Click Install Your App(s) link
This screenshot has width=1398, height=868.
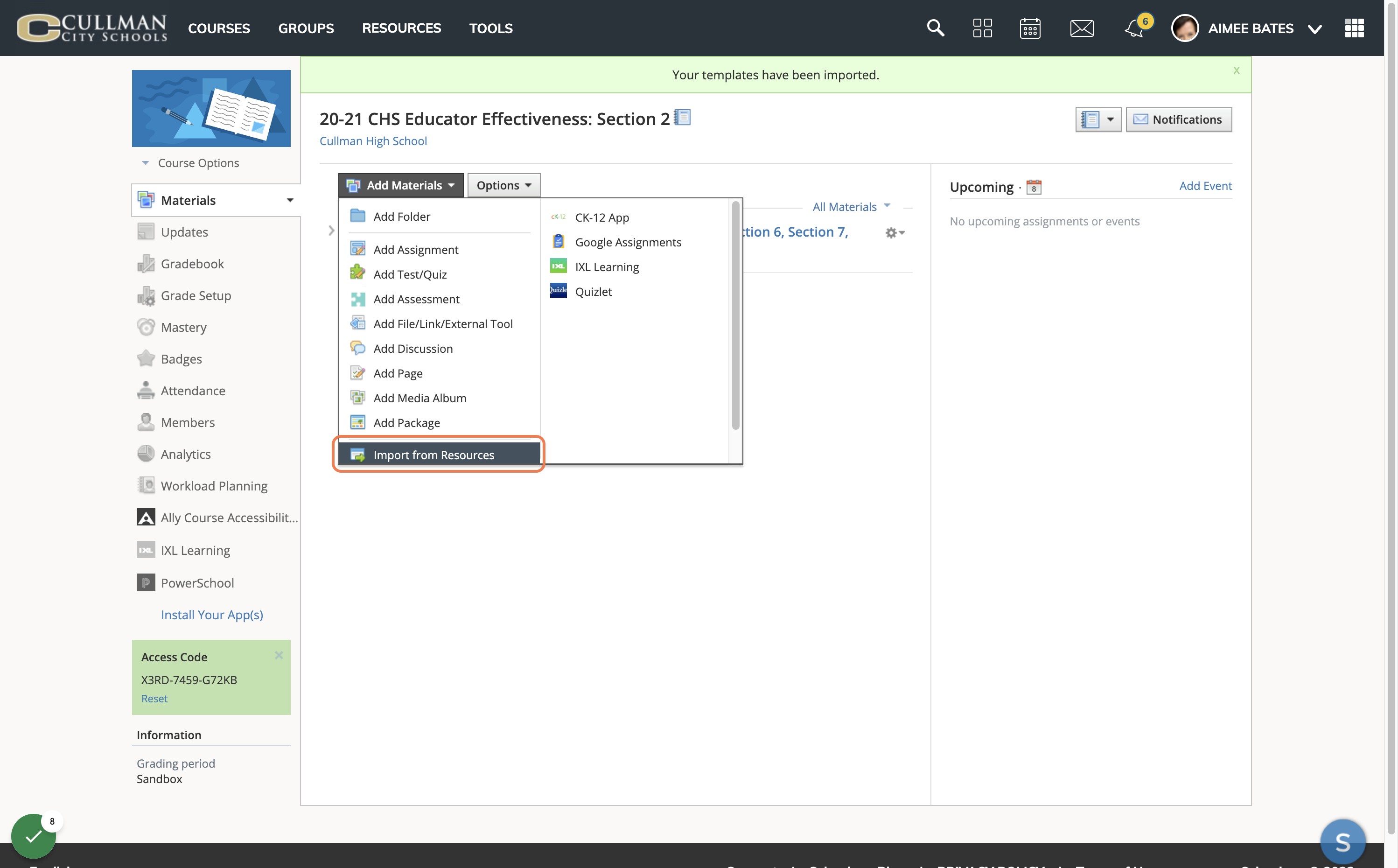[x=212, y=614]
